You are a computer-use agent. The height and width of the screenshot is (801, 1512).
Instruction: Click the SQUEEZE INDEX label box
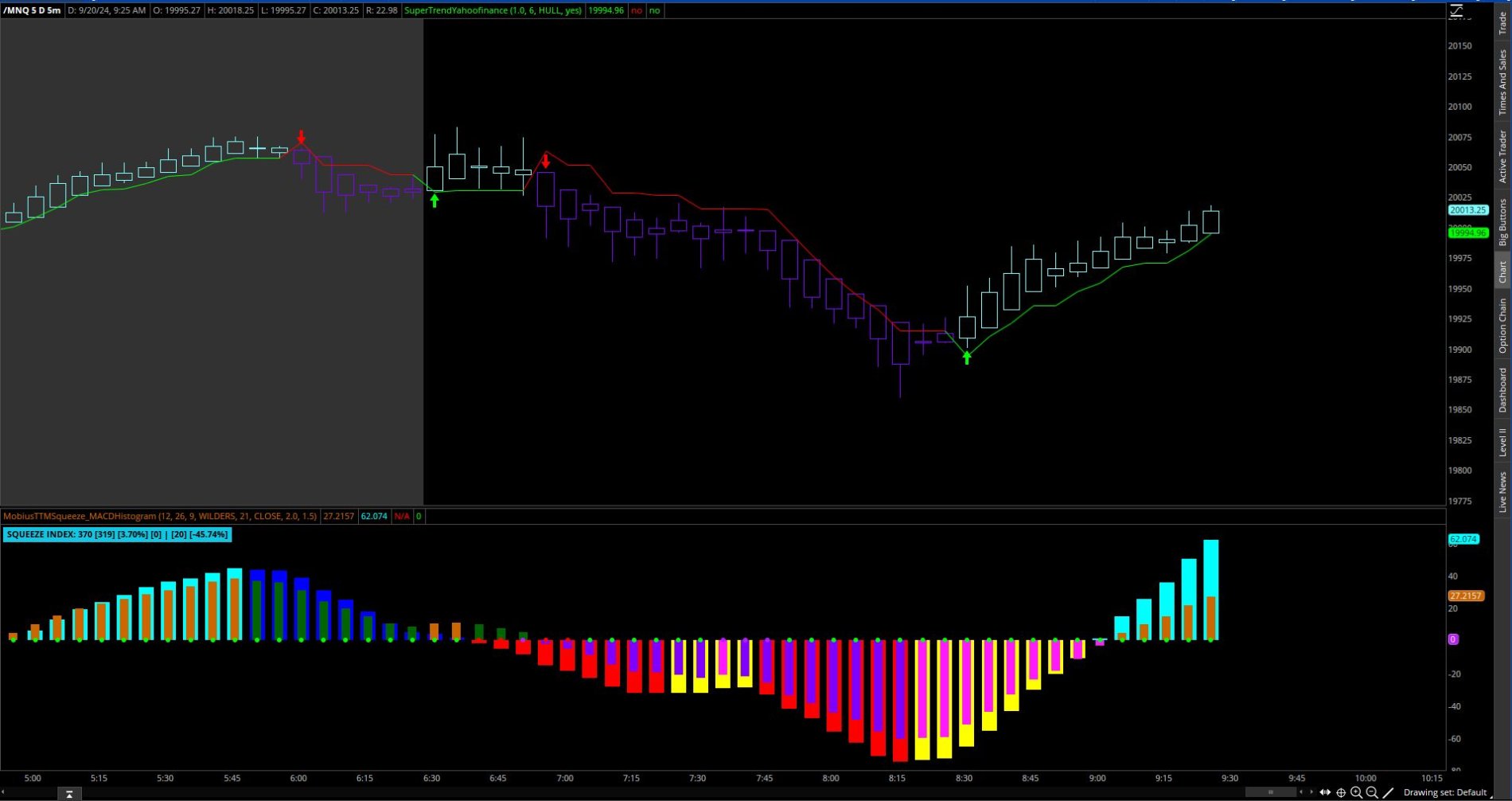click(x=117, y=534)
